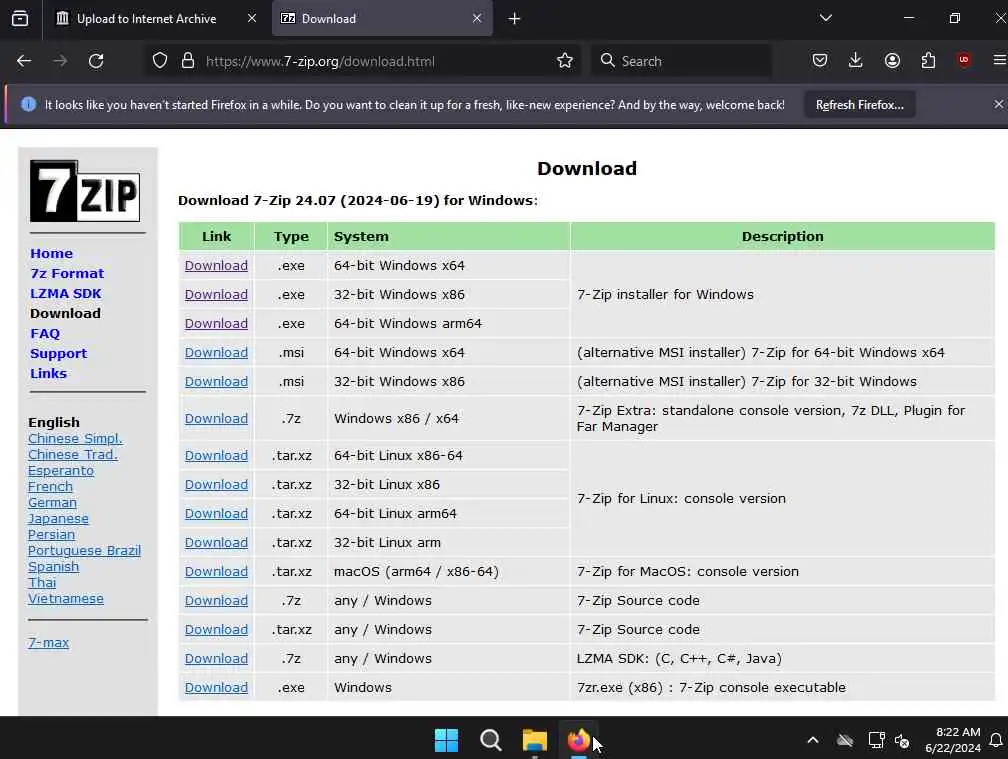Open Home in the sidebar menu

(51, 253)
